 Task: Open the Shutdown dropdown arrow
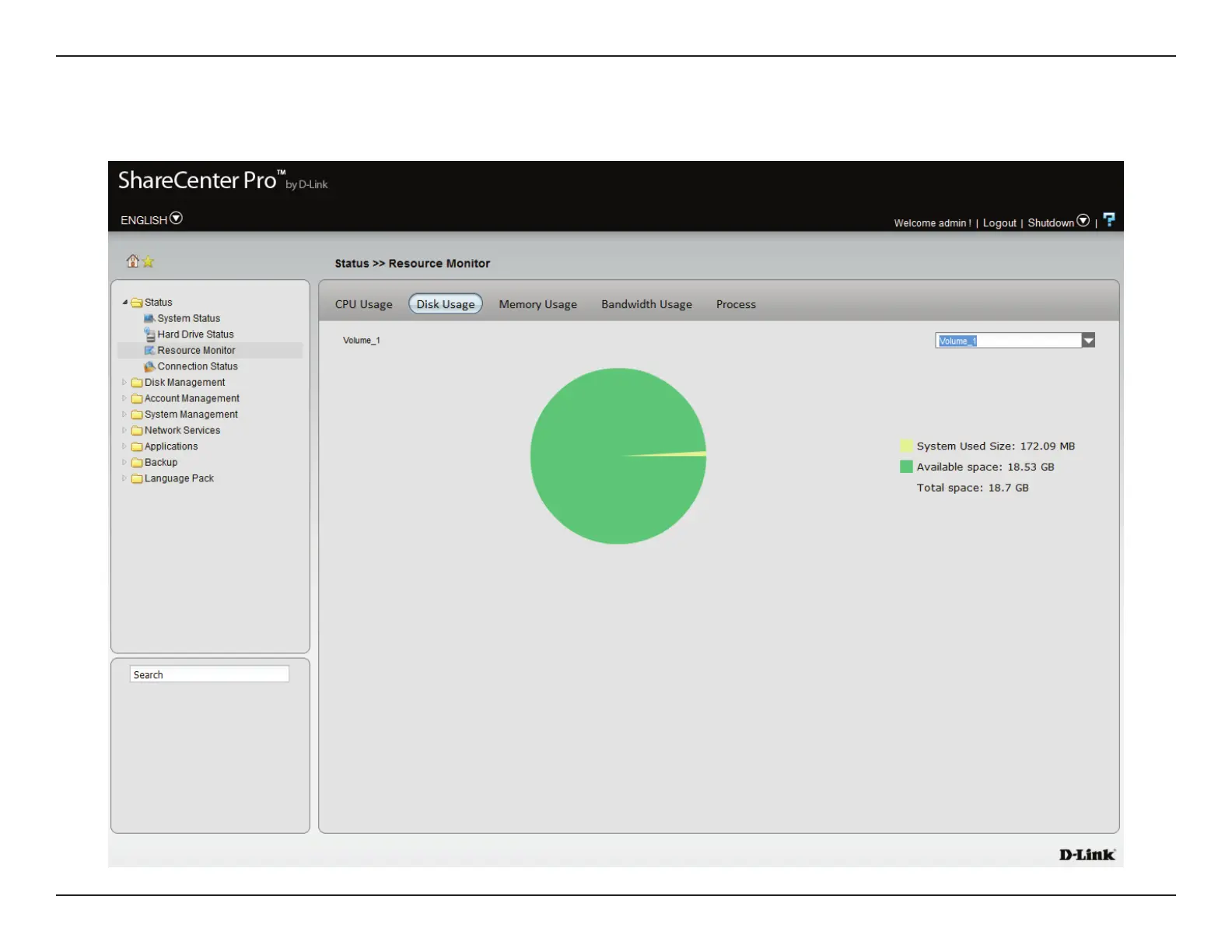(x=1083, y=222)
